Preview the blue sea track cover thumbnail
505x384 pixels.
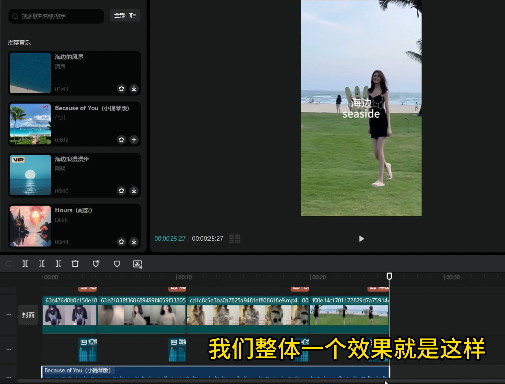[30, 73]
